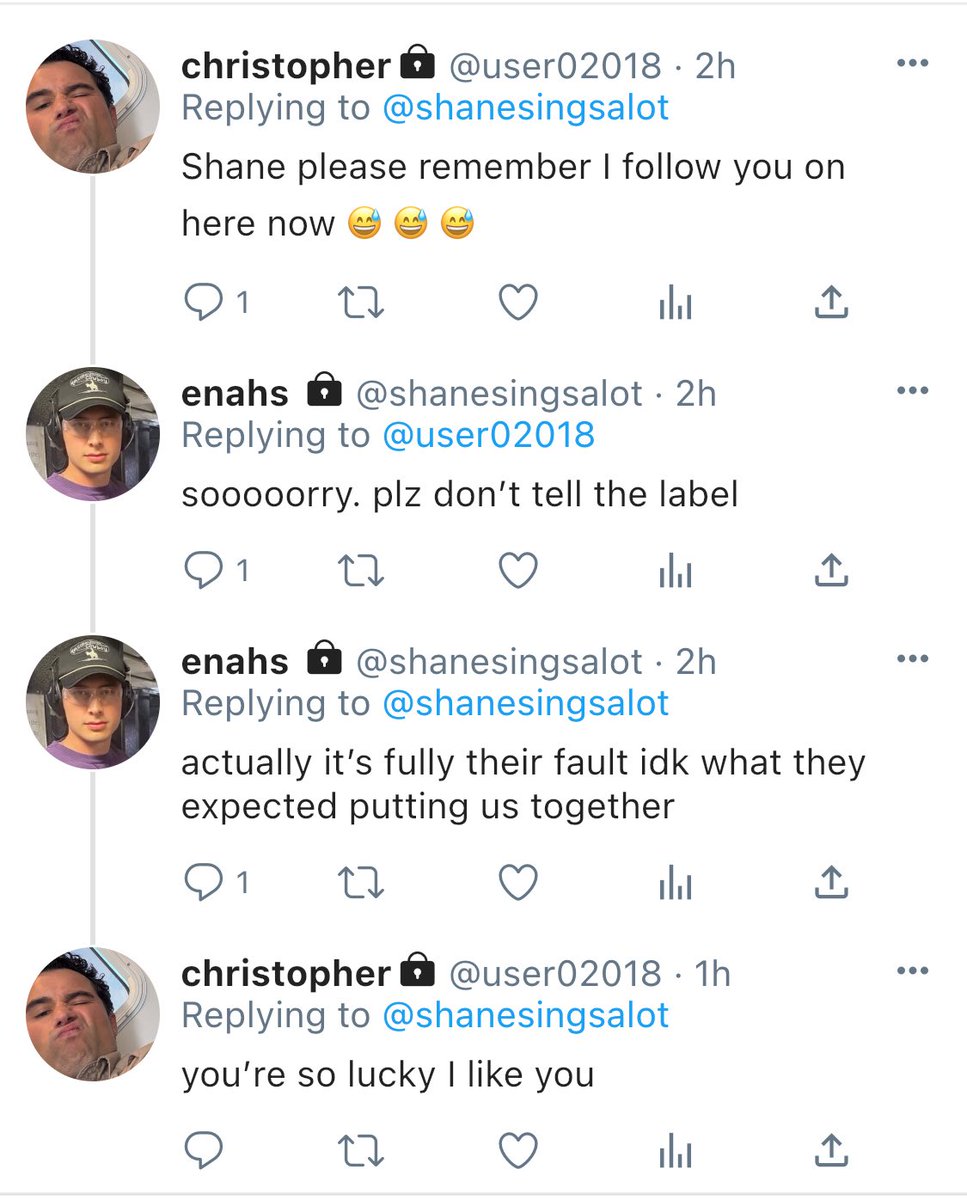The image size is (967, 1200).
Task: View analytics of christopher's first tweet
Action: pos(675,303)
